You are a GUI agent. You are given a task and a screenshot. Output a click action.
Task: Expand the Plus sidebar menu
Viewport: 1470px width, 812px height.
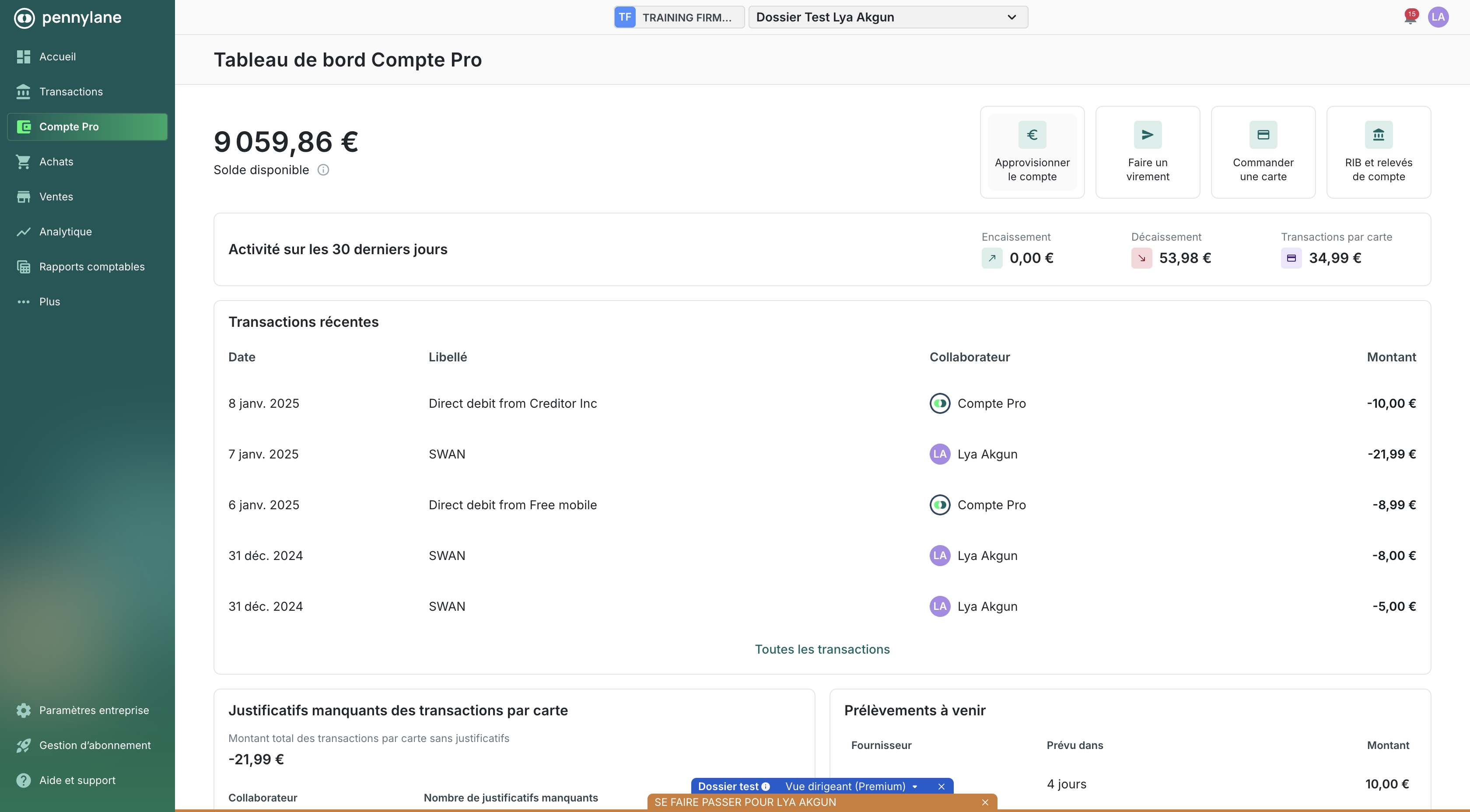pos(49,302)
